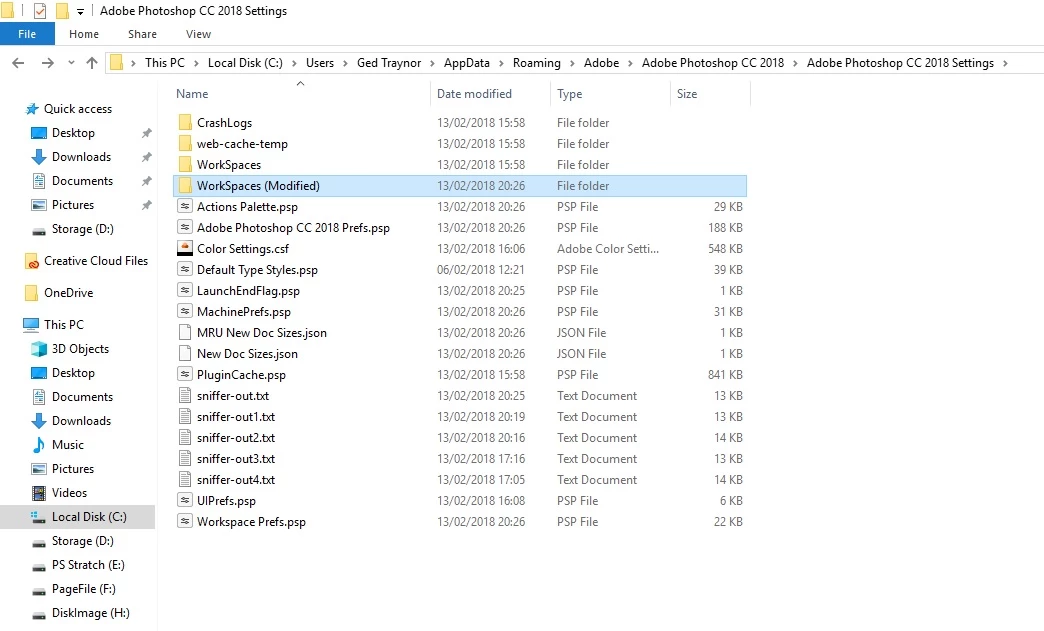The image size is (1044, 631).
Task: Select the file named sniffer-out1.txt
Action: click(236, 417)
